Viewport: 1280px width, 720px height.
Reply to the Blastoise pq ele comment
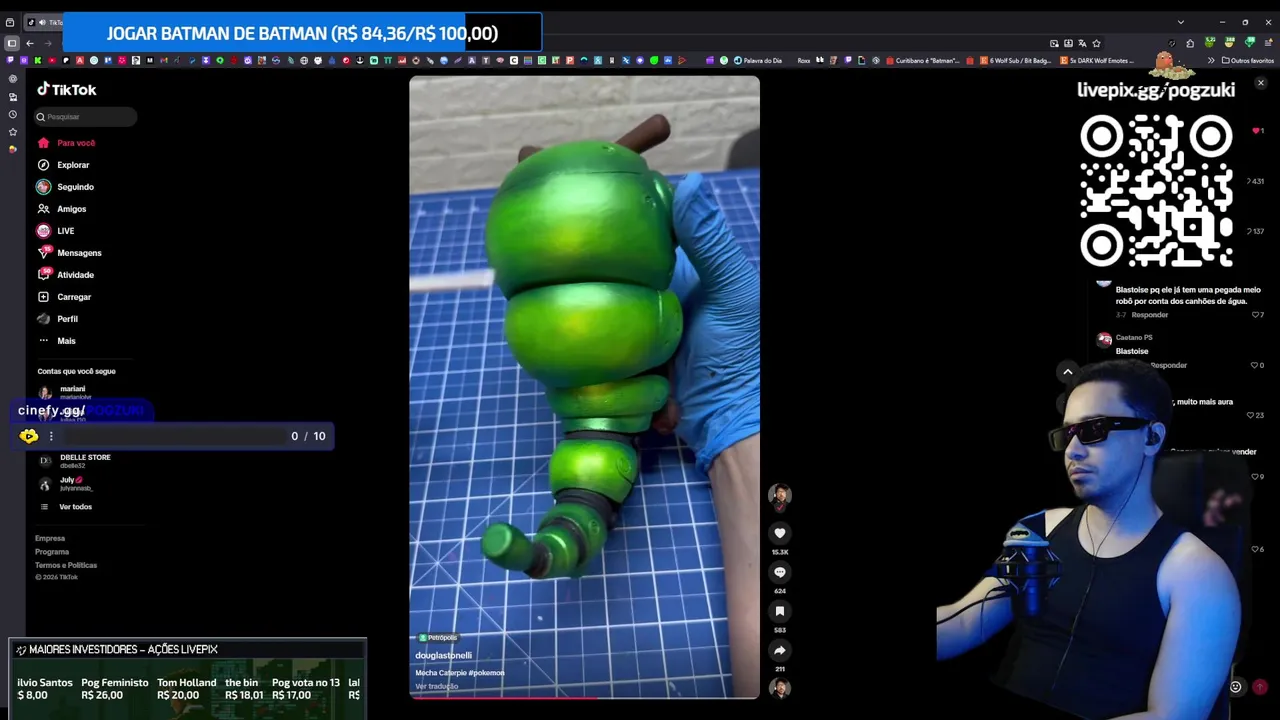coord(1149,315)
